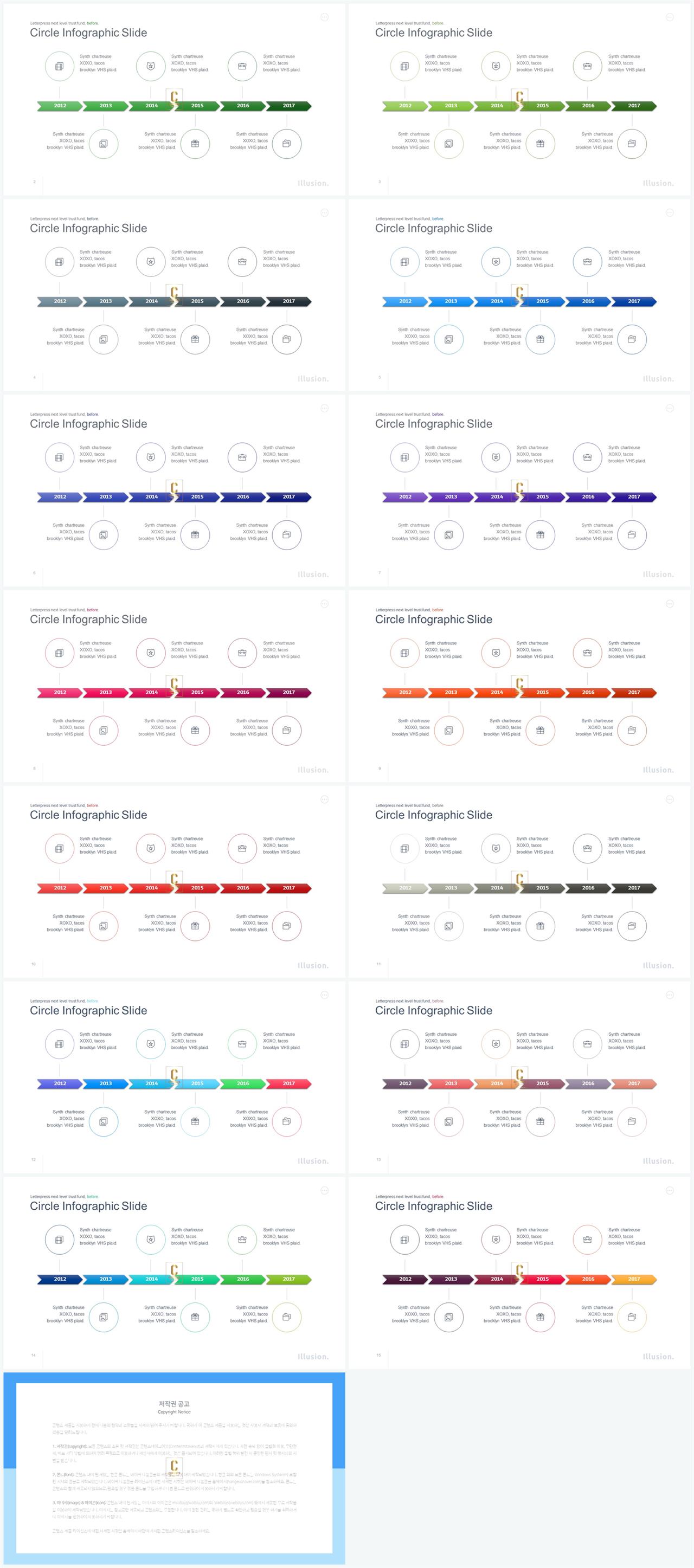Image resolution: width=694 pixels, height=1568 pixels.
Task: Click the Circle Infographic Slide title on warm gray slide 11
Action: 433,815
